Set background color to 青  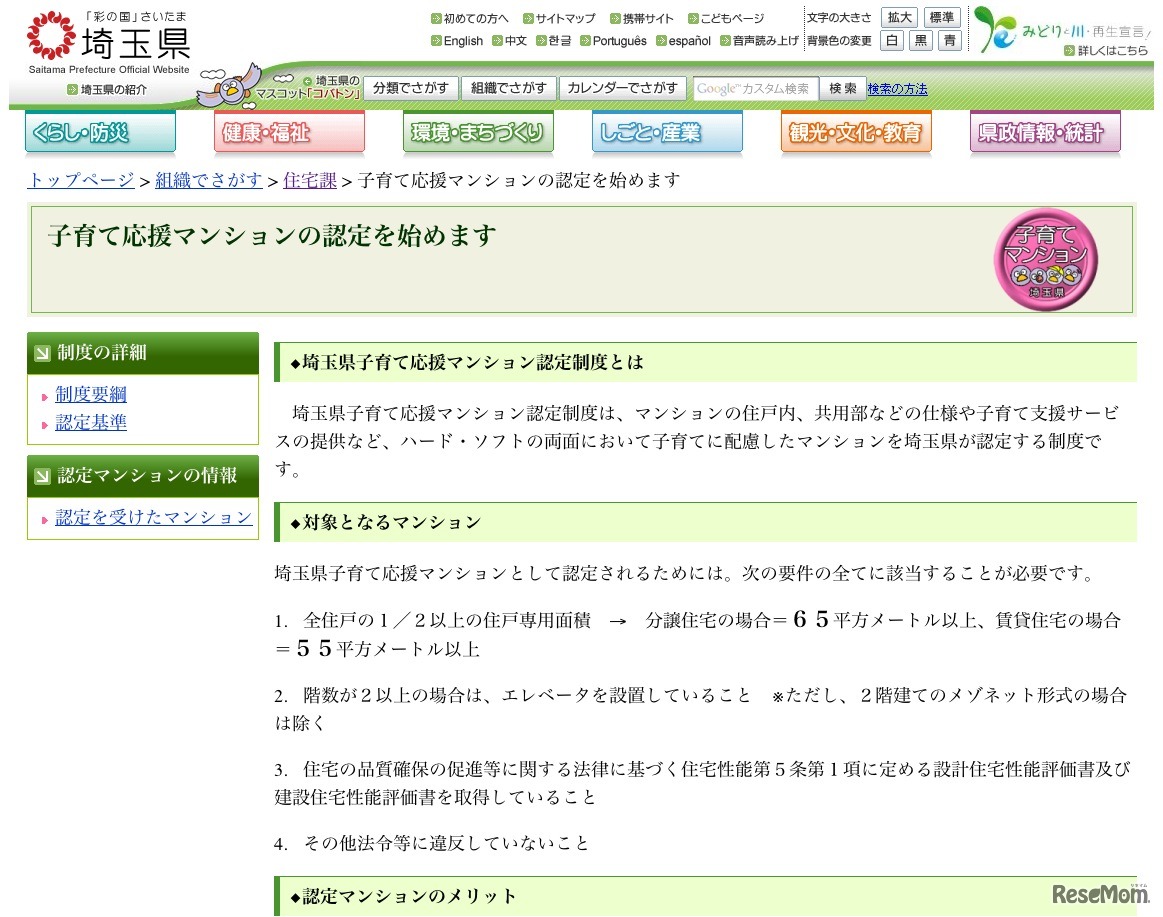point(949,41)
